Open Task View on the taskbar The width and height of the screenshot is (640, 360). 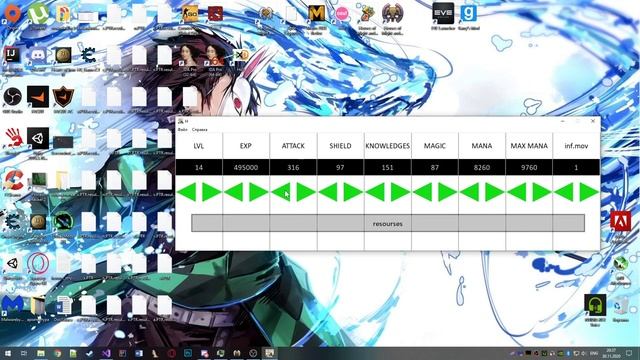pos(24,353)
